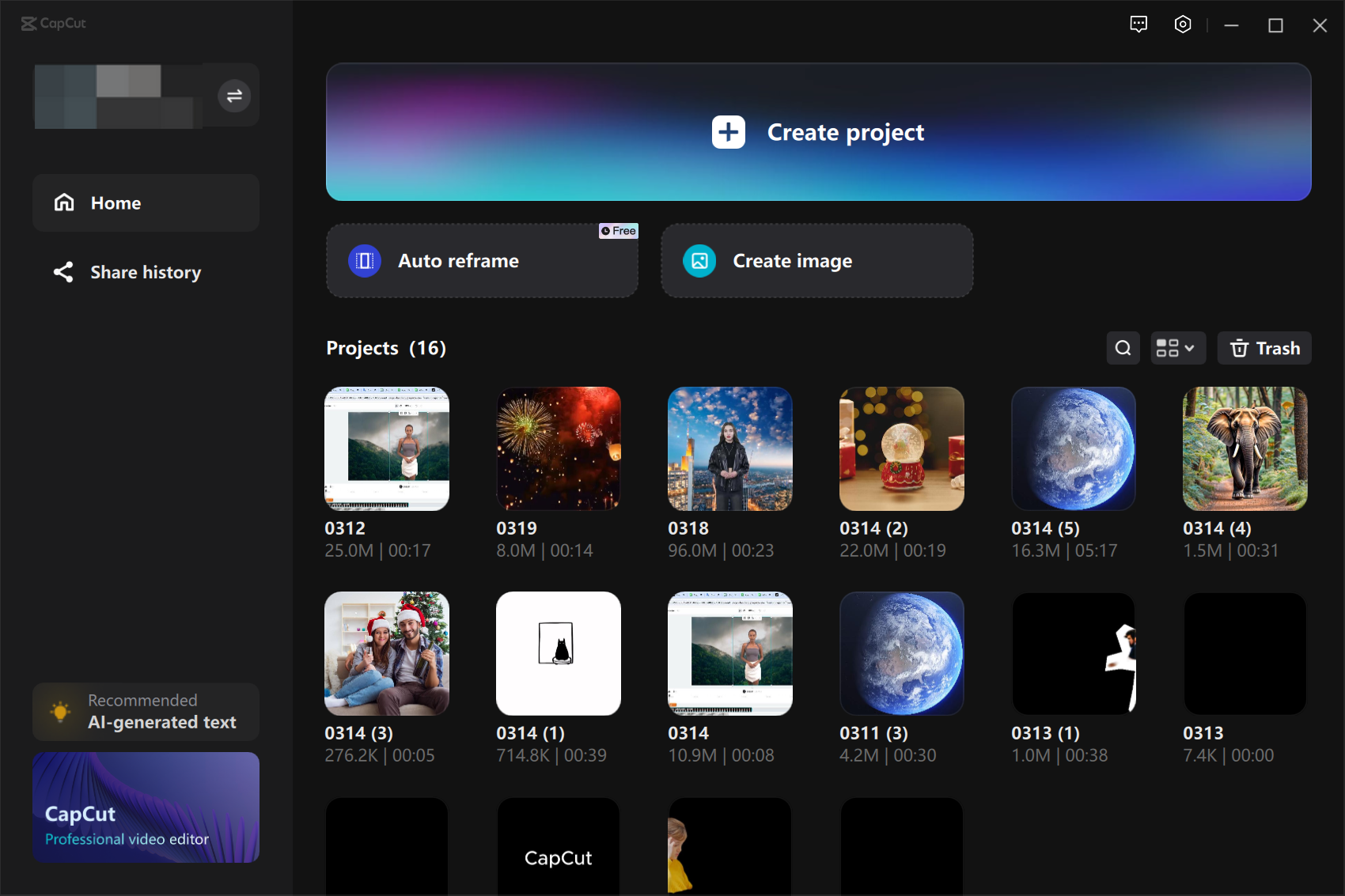Click the 0319 project name
1345x896 pixels.
point(517,528)
